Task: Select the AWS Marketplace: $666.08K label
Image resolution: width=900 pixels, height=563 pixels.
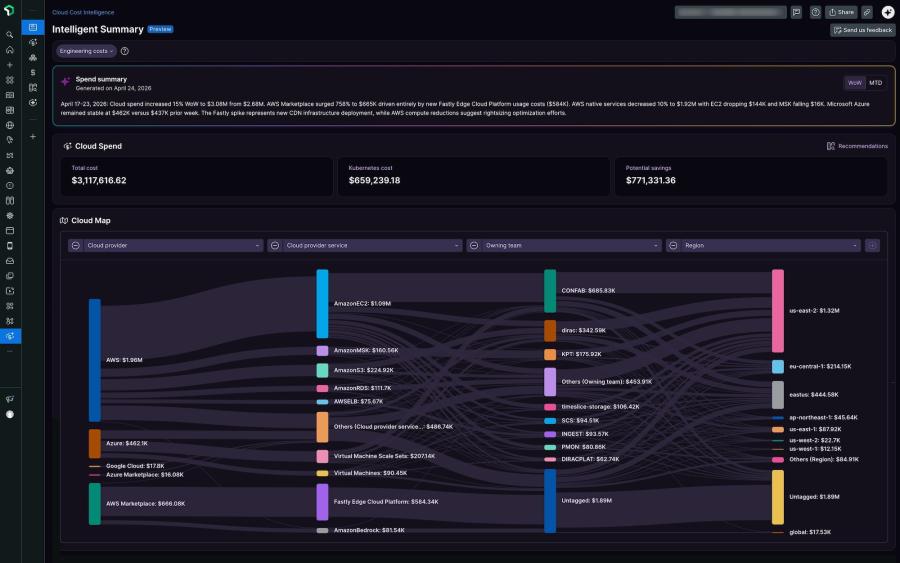Action: point(145,503)
